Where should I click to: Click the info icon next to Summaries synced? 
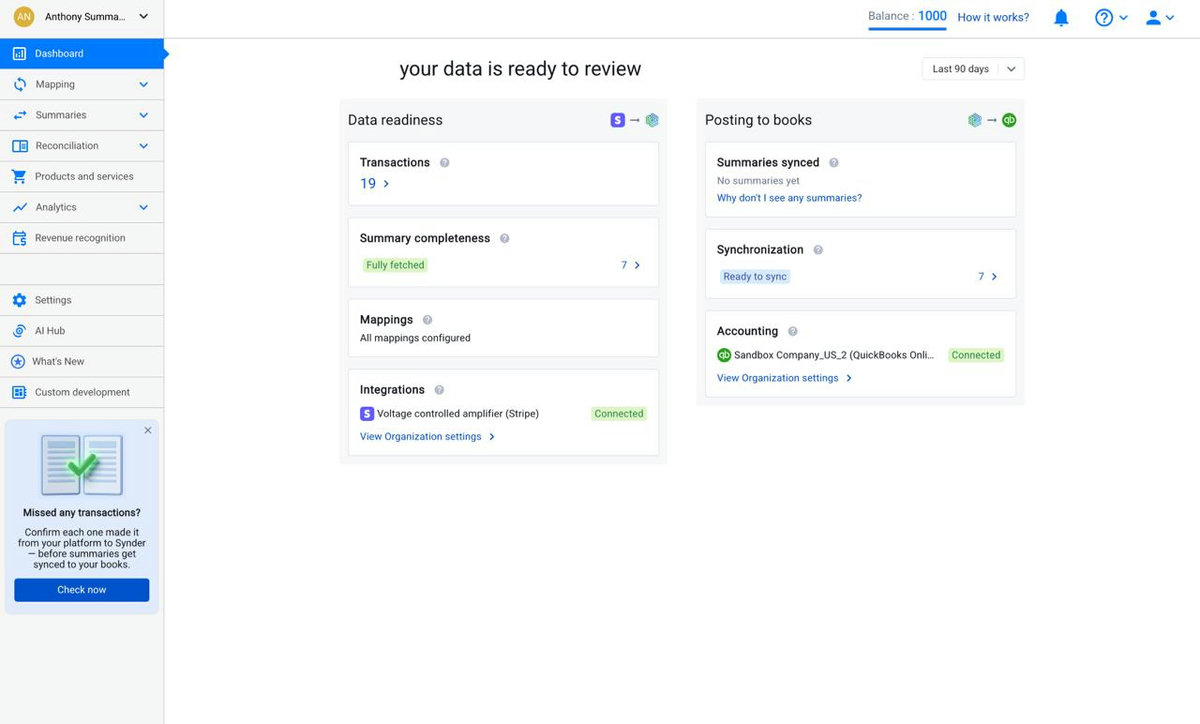click(834, 163)
